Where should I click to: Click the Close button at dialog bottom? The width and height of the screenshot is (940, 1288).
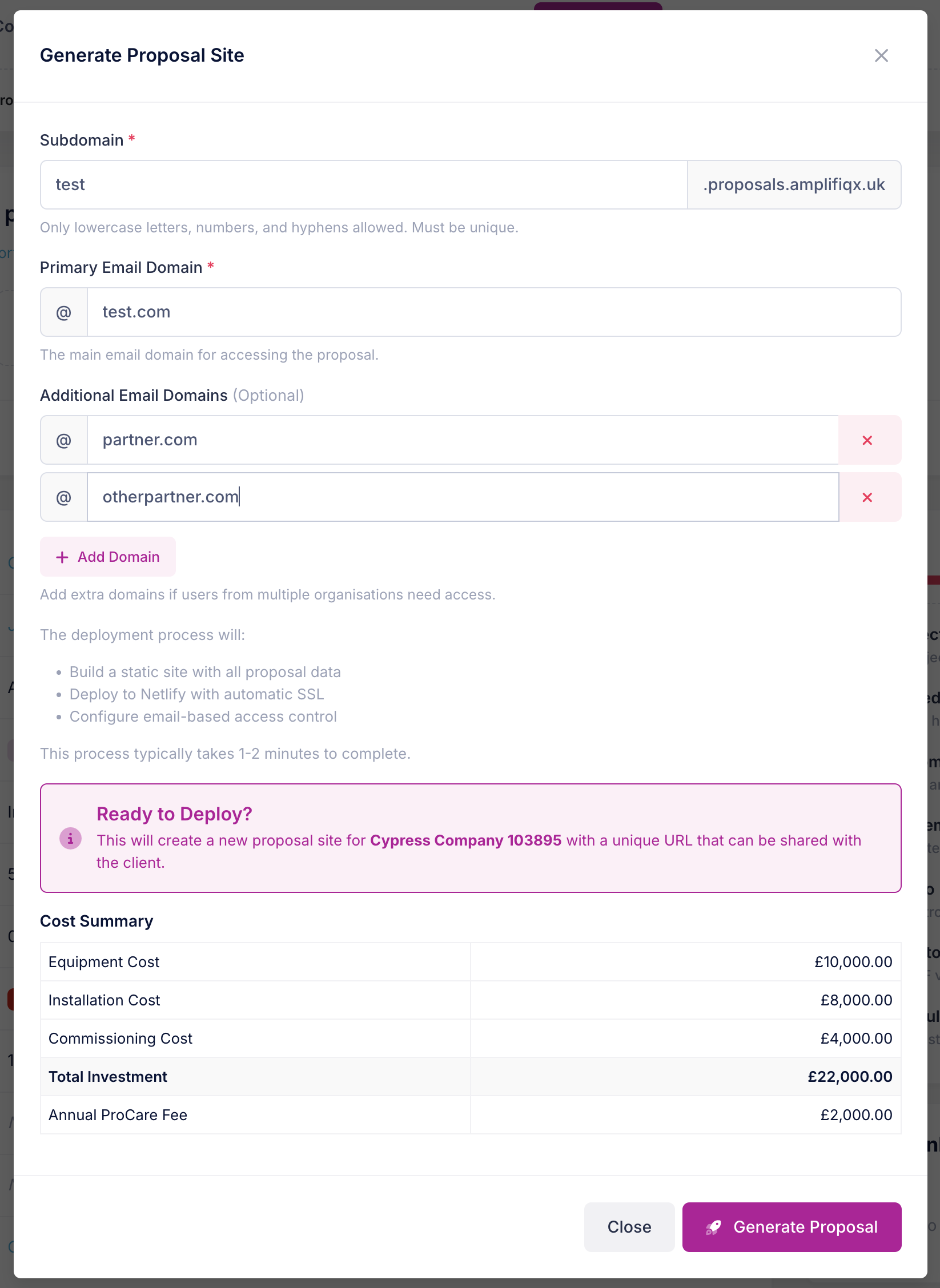pyautogui.click(x=629, y=1227)
